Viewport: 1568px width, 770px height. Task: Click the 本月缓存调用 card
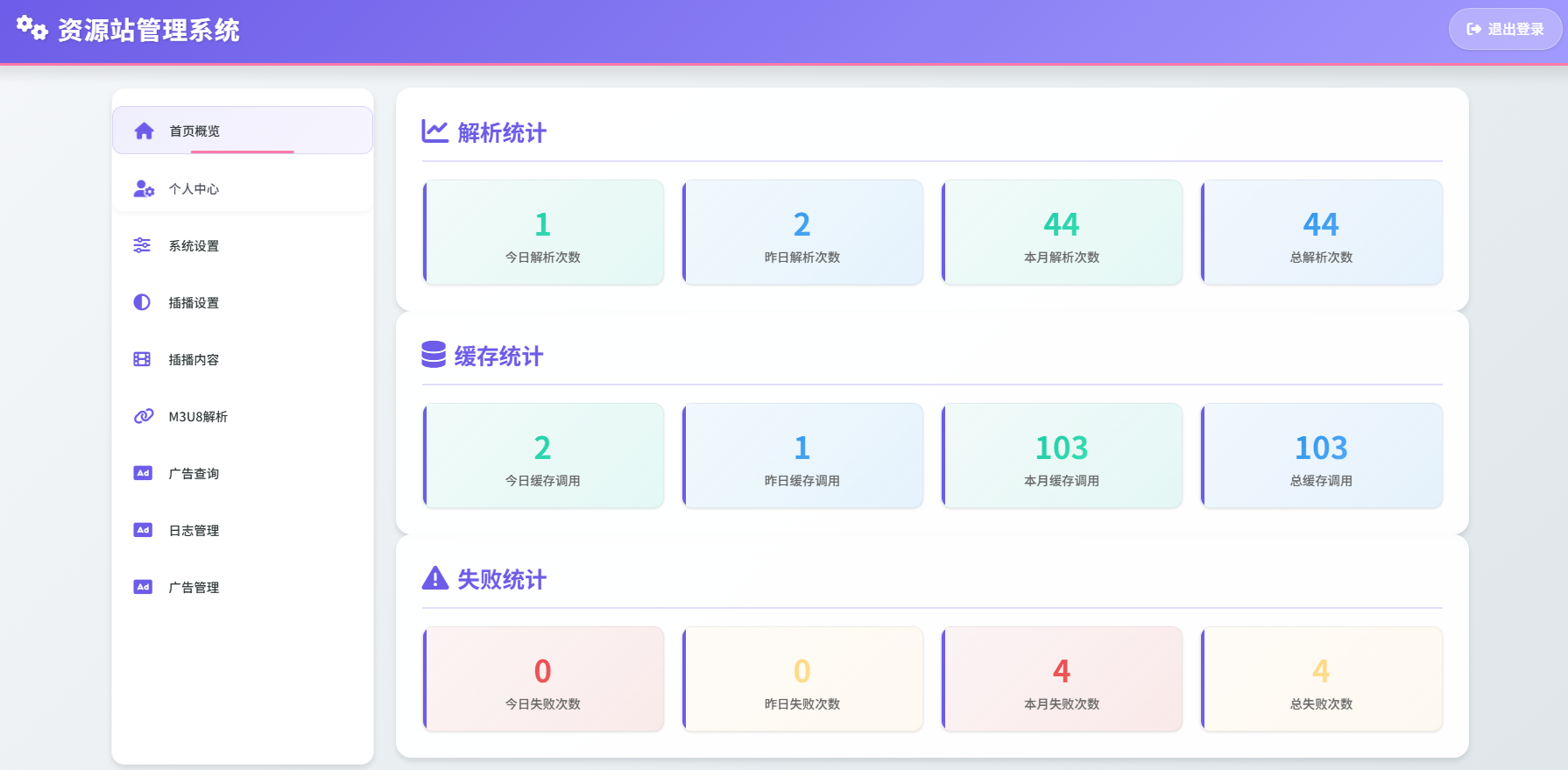tap(1062, 456)
